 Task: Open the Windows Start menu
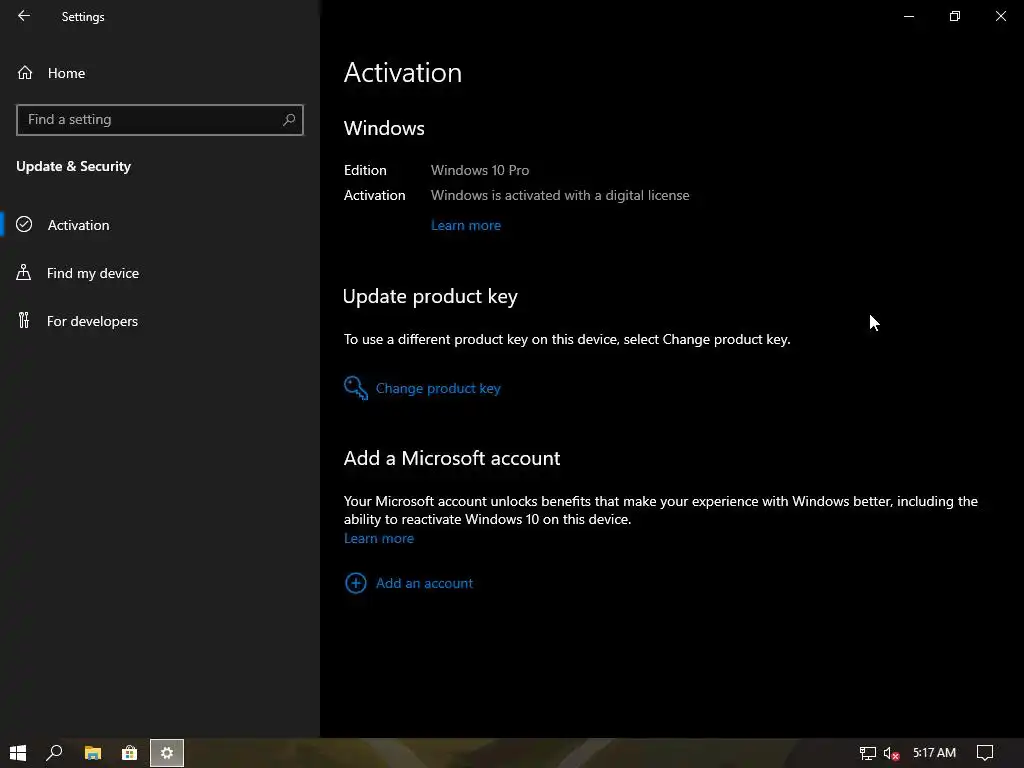click(x=18, y=753)
